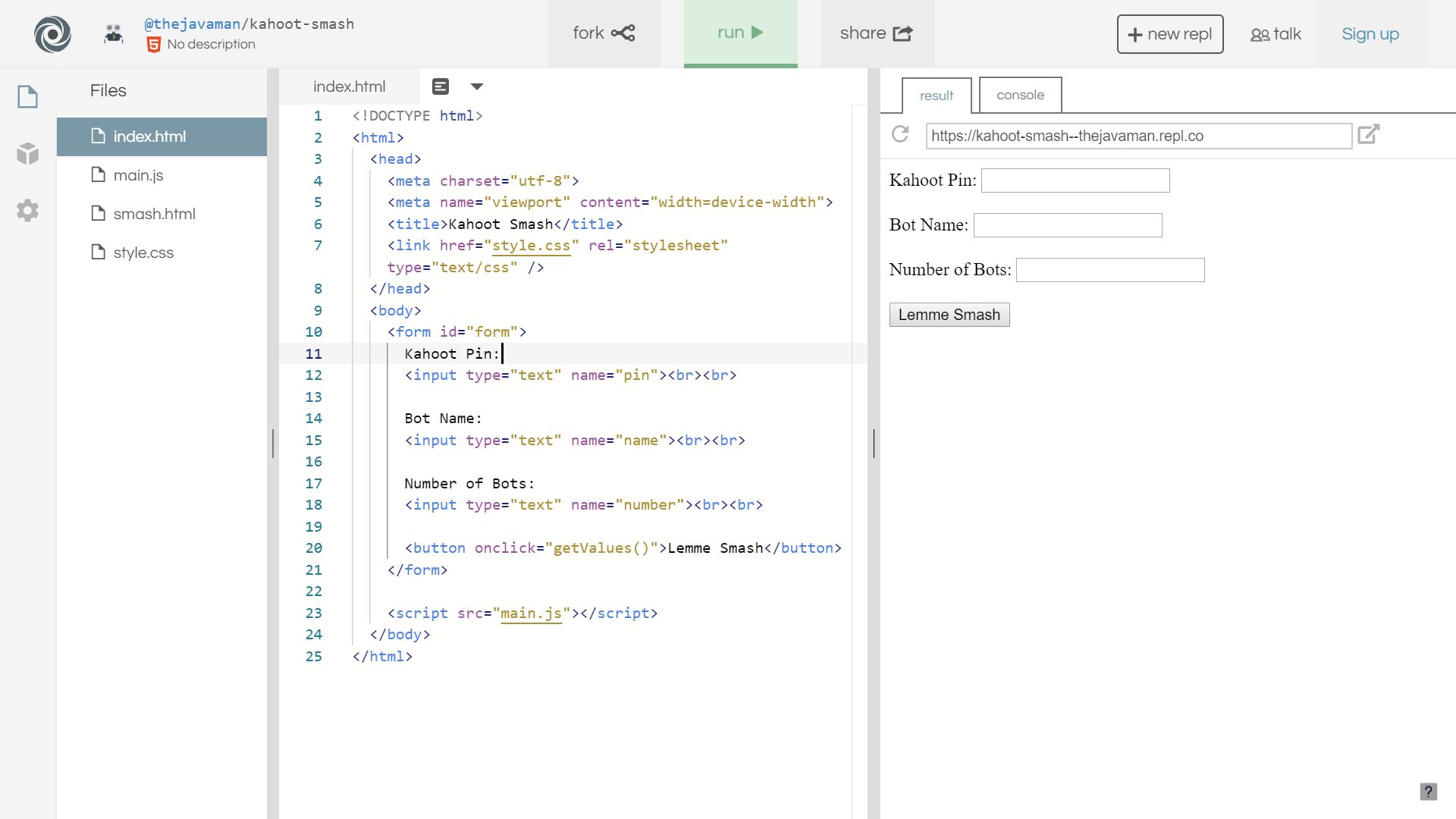
Task: Open the Packages cube icon
Action: tap(28, 154)
